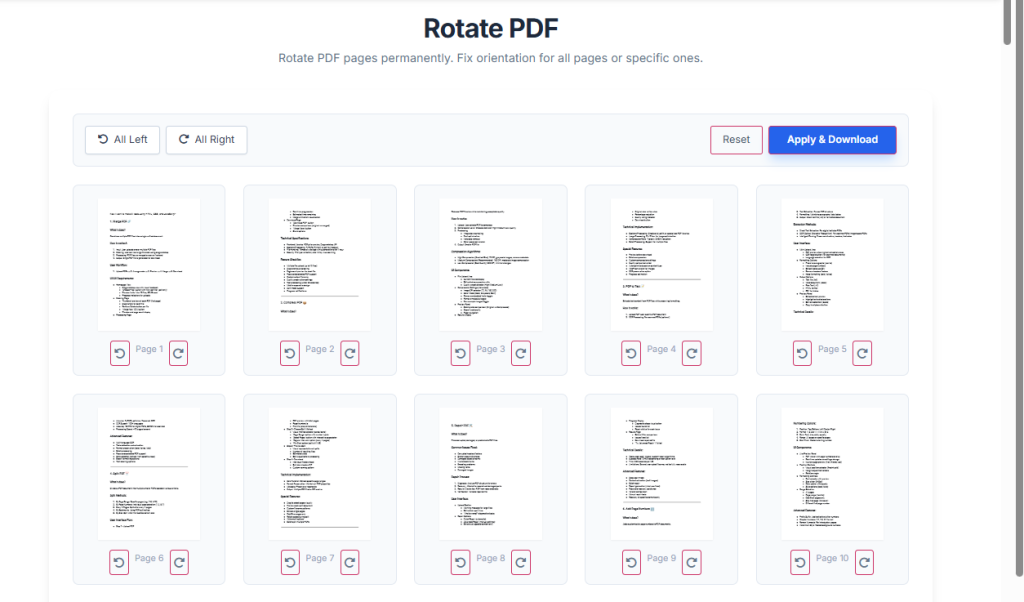1024x602 pixels.
Task: Select the Page 6 thumbnail
Action: [148, 472]
